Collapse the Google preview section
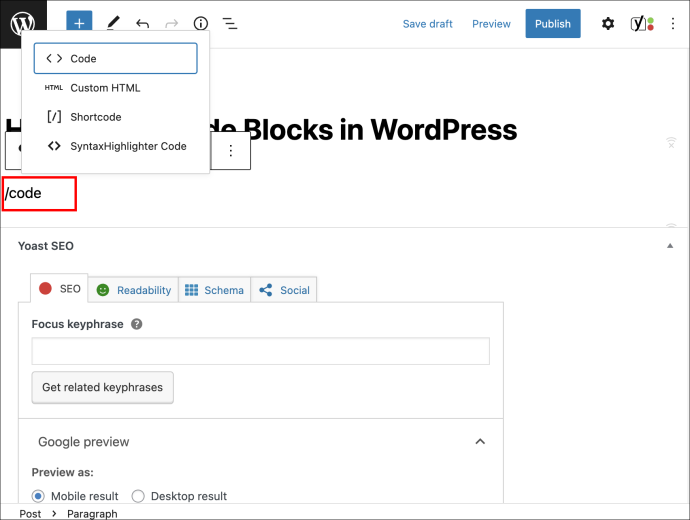This screenshot has height=520, width=690. (x=480, y=441)
